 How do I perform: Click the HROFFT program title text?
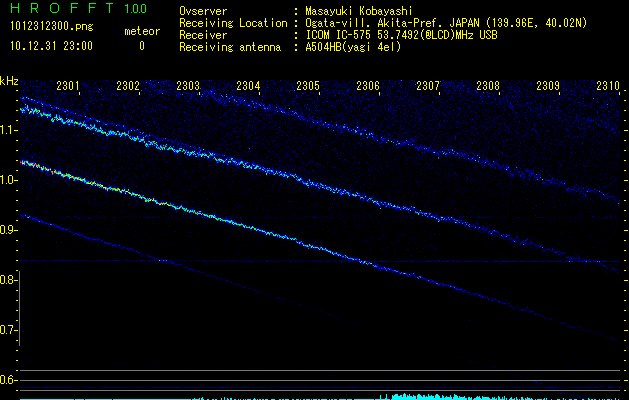click(x=63, y=8)
